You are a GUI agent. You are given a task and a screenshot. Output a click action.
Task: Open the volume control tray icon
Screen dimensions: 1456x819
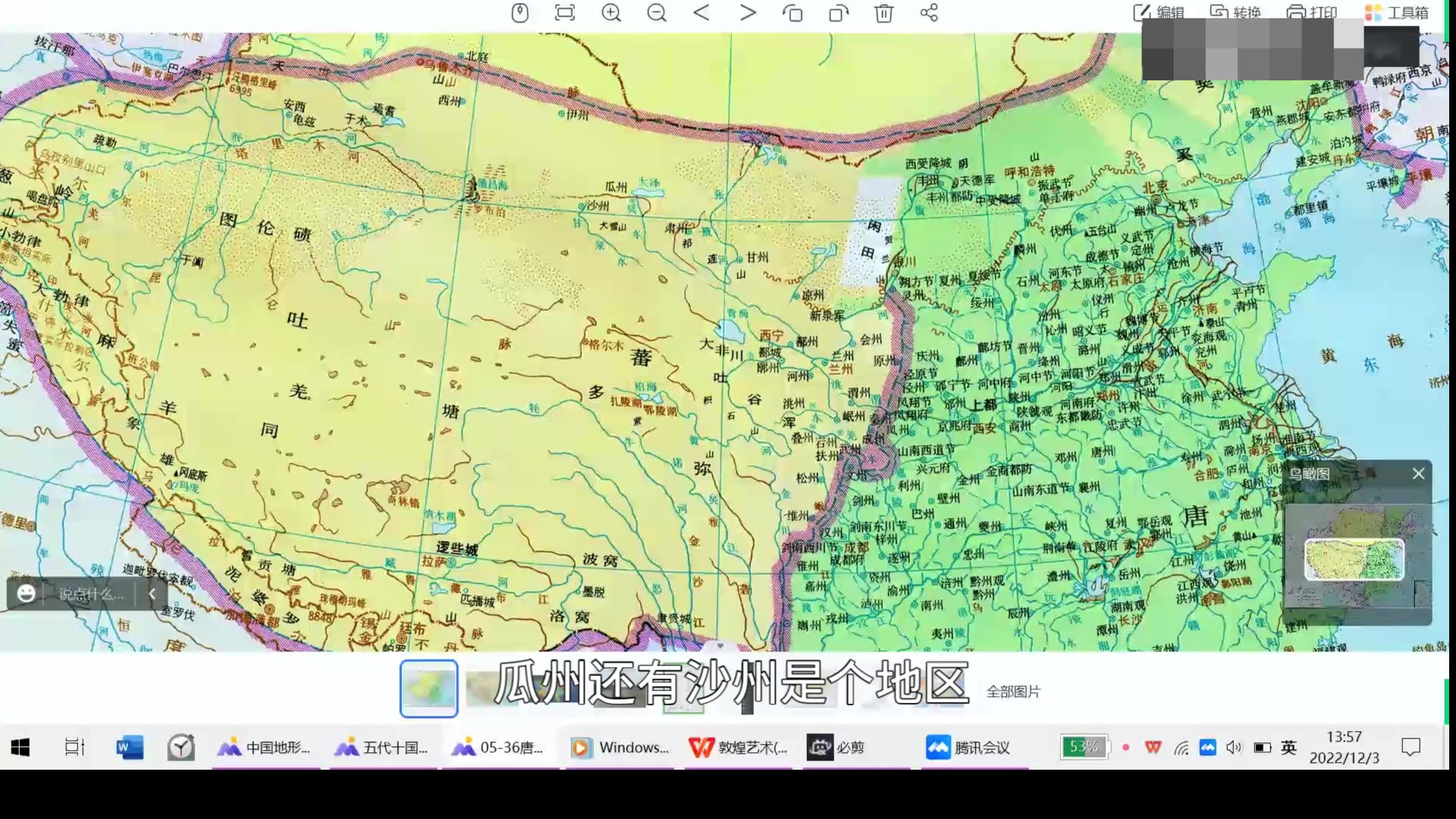click(1235, 748)
